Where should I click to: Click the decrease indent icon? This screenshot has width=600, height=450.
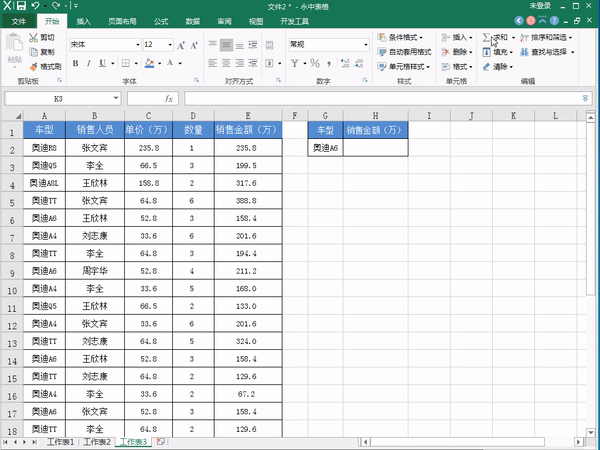253,45
